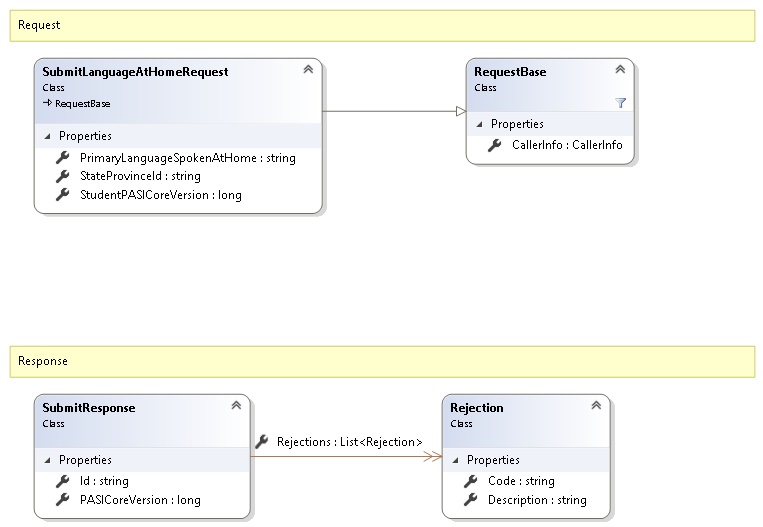763x527 pixels.
Task: Collapse Properties section in Rejection class
Action: click(x=455, y=460)
